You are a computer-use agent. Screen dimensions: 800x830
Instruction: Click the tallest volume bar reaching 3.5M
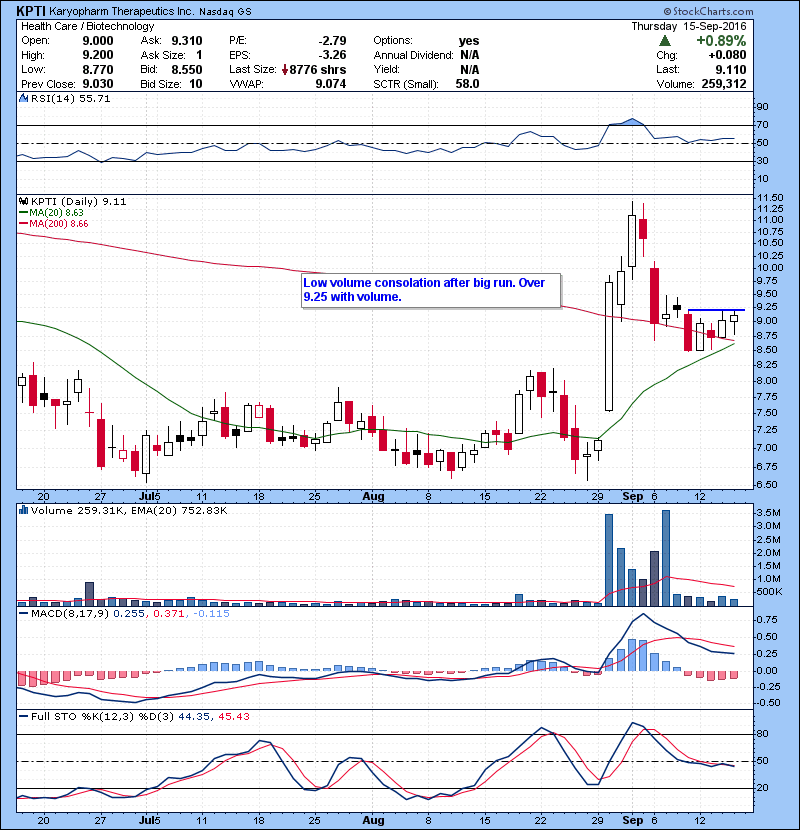point(666,558)
